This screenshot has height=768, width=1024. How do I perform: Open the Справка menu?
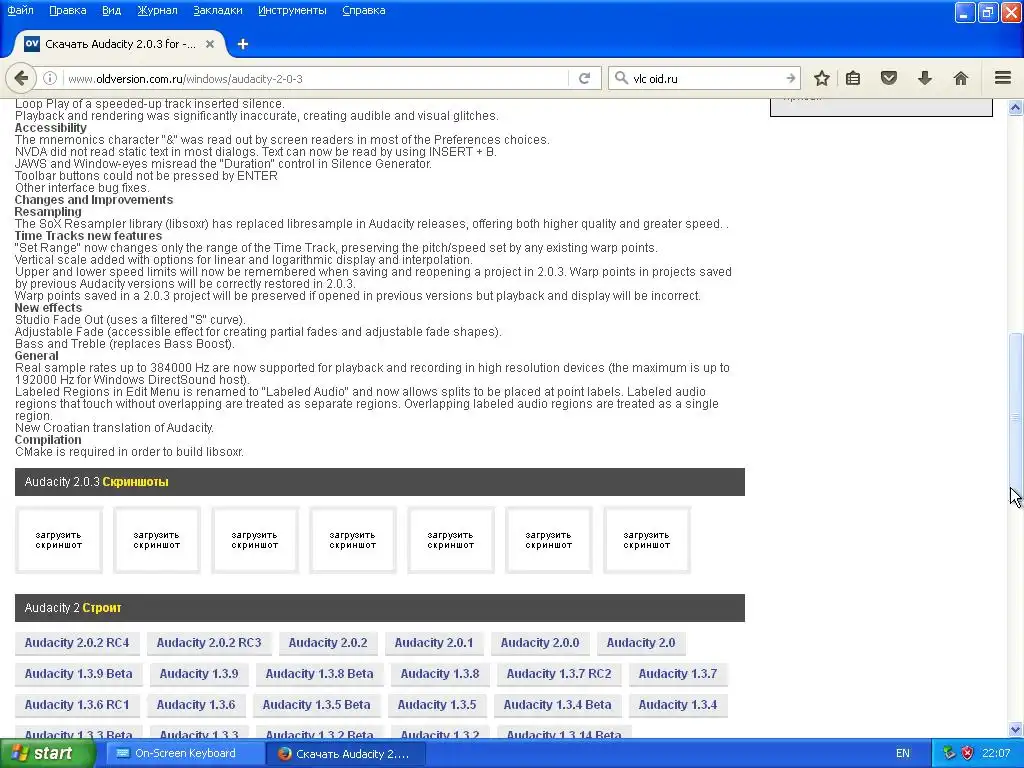(364, 10)
